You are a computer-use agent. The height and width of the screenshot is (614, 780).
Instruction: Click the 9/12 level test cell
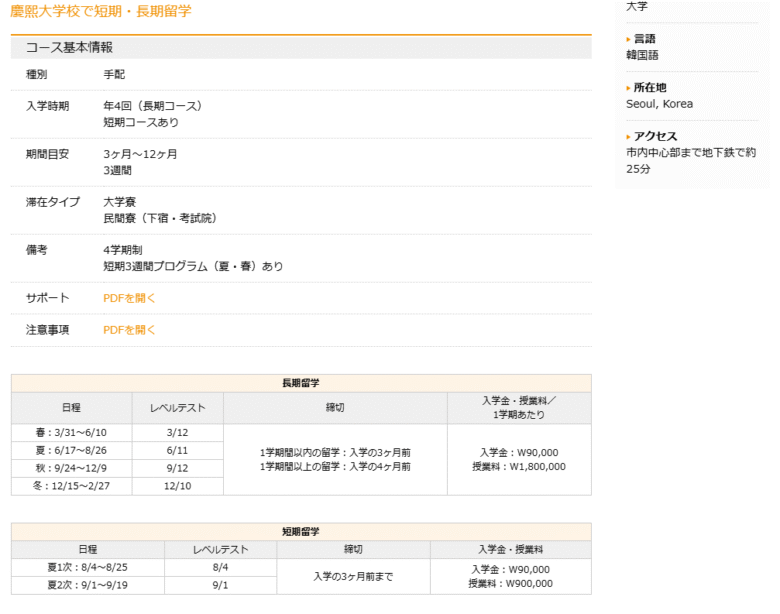pyautogui.click(x=178, y=468)
